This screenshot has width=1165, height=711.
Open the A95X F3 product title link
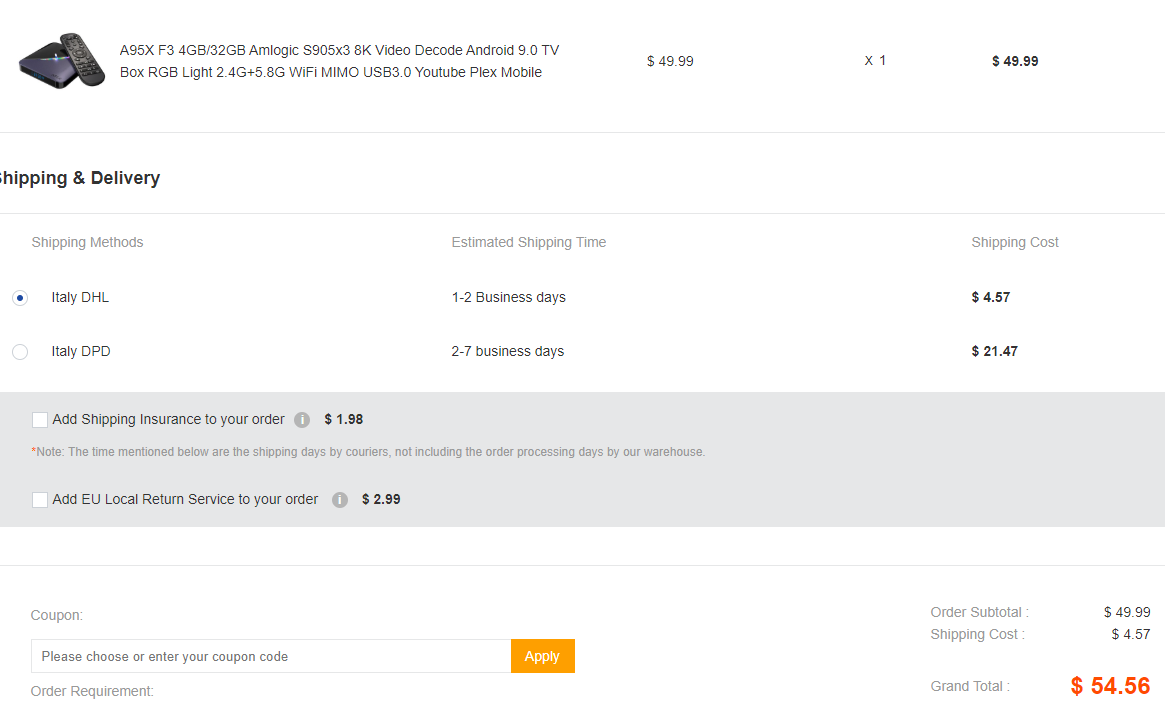point(340,61)
